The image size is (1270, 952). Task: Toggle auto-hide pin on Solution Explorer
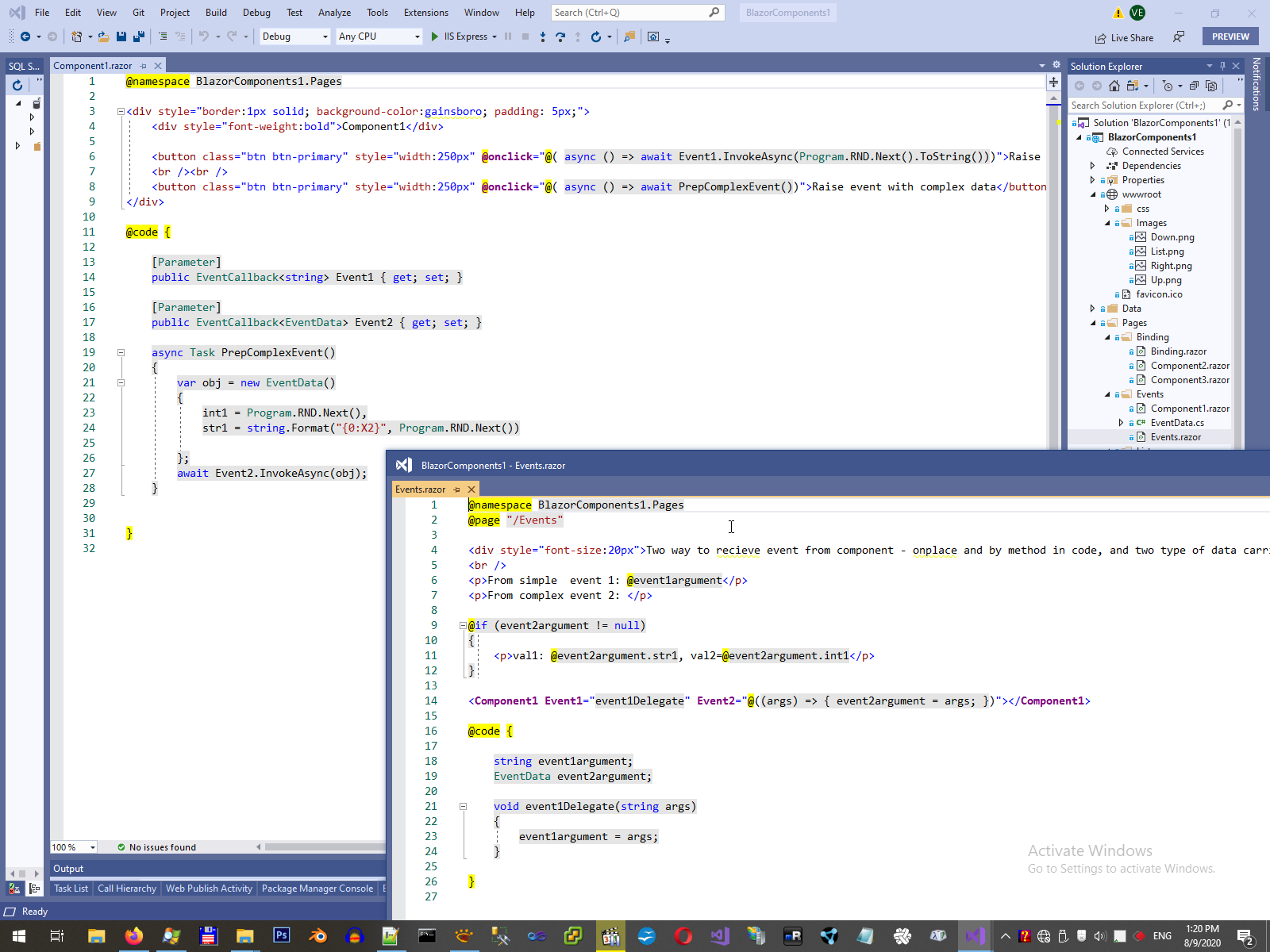(1222, 66)
